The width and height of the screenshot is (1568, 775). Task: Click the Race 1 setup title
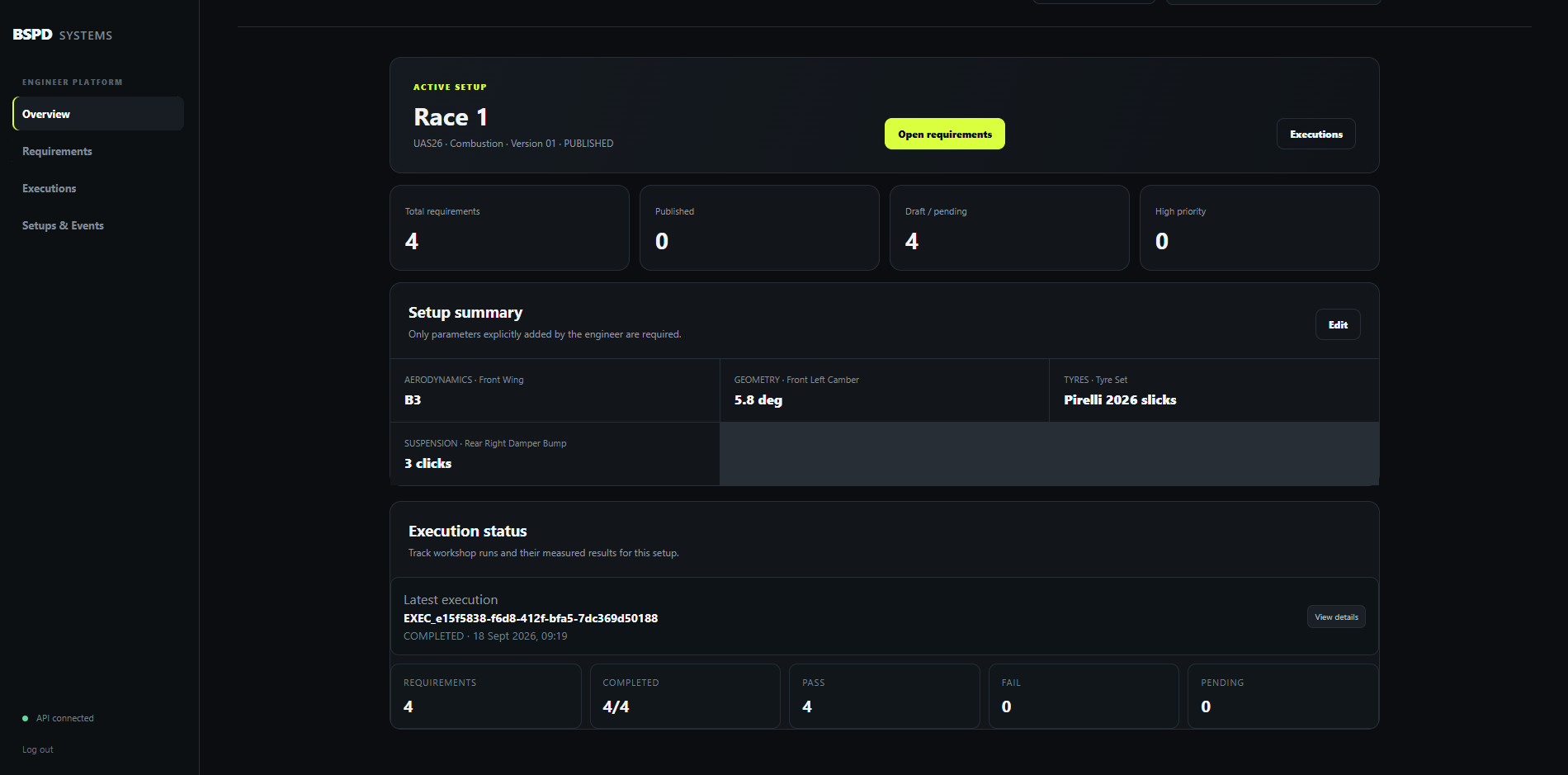[451, 117]
